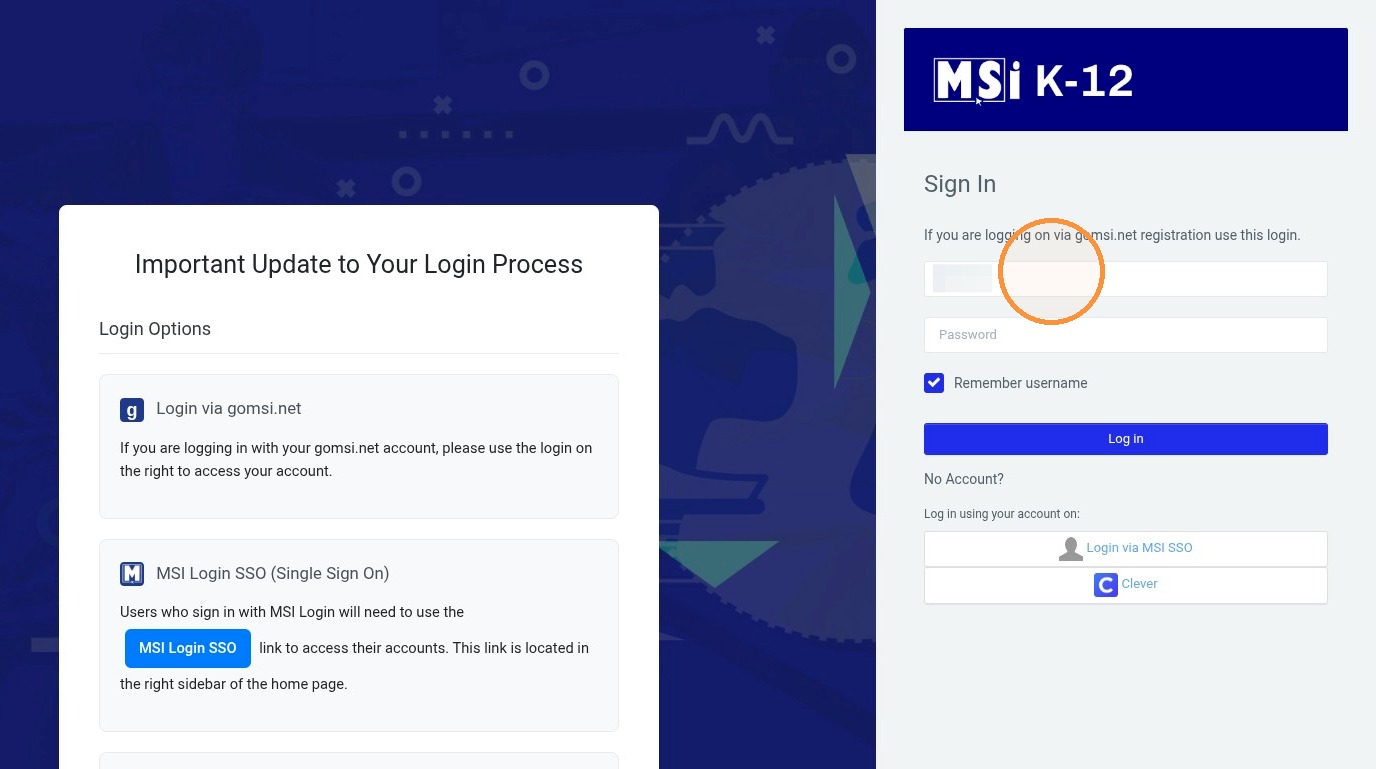Click the MSI Login SSO (Single Sign On) heading
1376x769 pixels.
pyautogui.click(x=273, y=573)
